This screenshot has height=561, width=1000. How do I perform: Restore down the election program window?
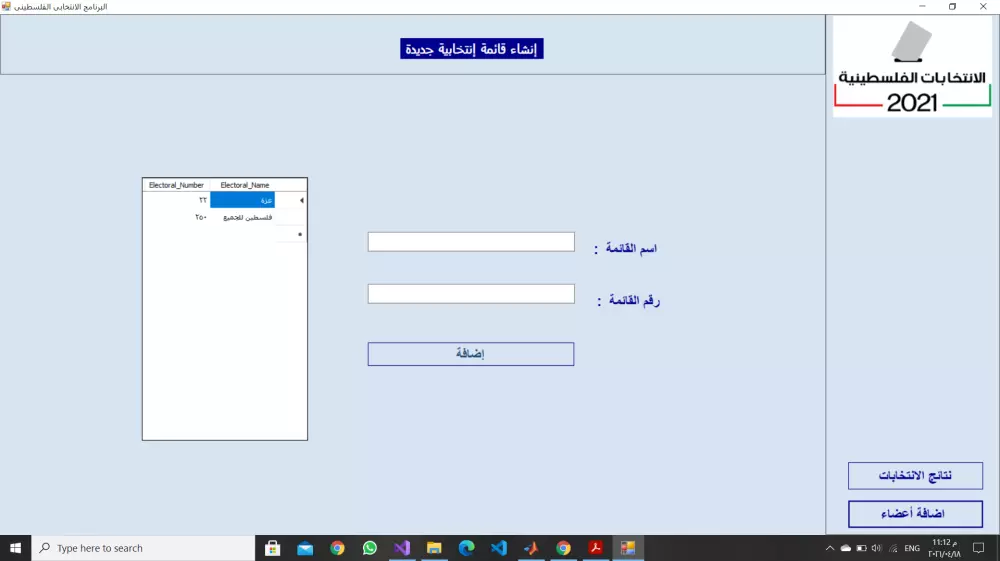(952, 6)
